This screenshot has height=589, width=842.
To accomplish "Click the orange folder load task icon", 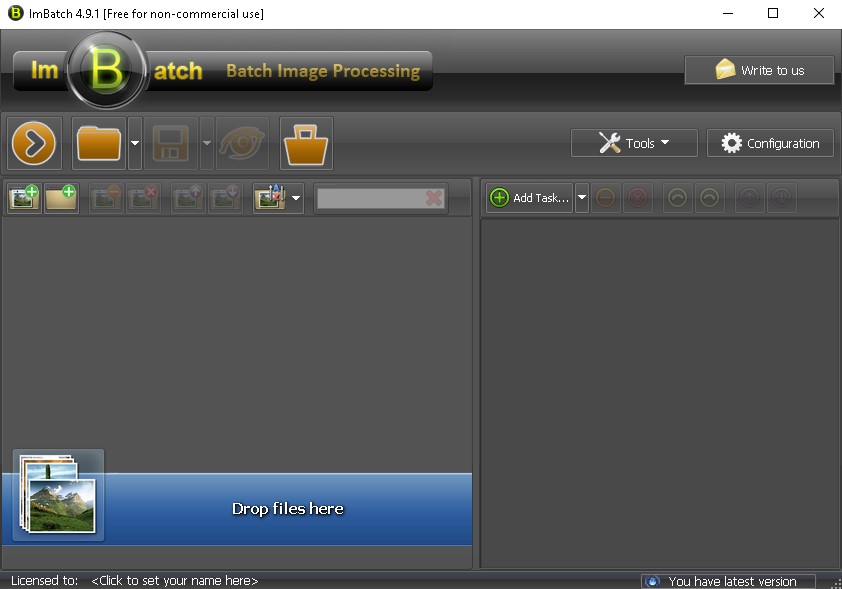I will [x=99, y=143].
